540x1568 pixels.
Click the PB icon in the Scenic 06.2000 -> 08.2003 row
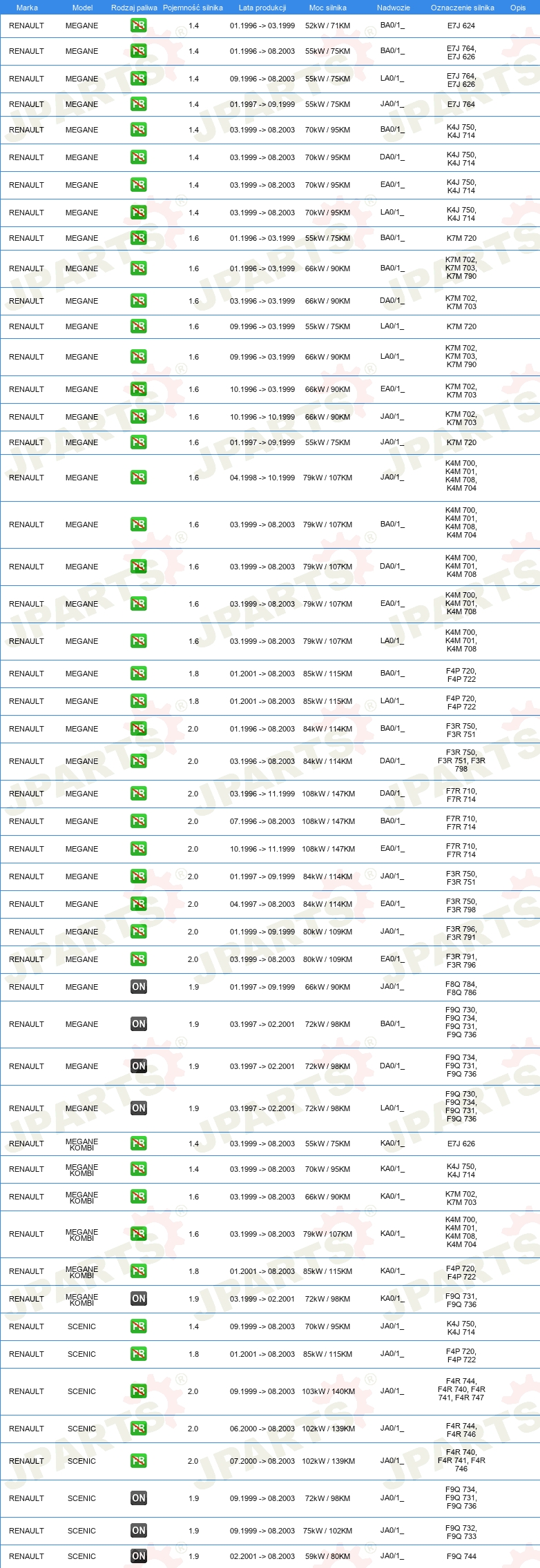(x=138, y=1429)
